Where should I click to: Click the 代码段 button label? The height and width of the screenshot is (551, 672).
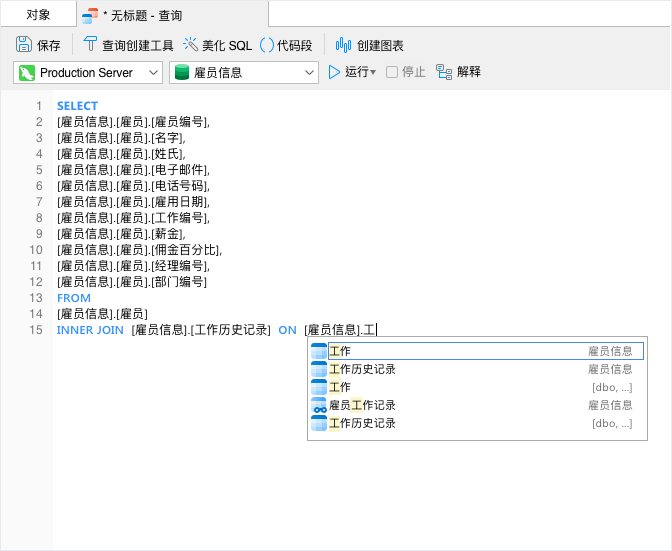294,45
